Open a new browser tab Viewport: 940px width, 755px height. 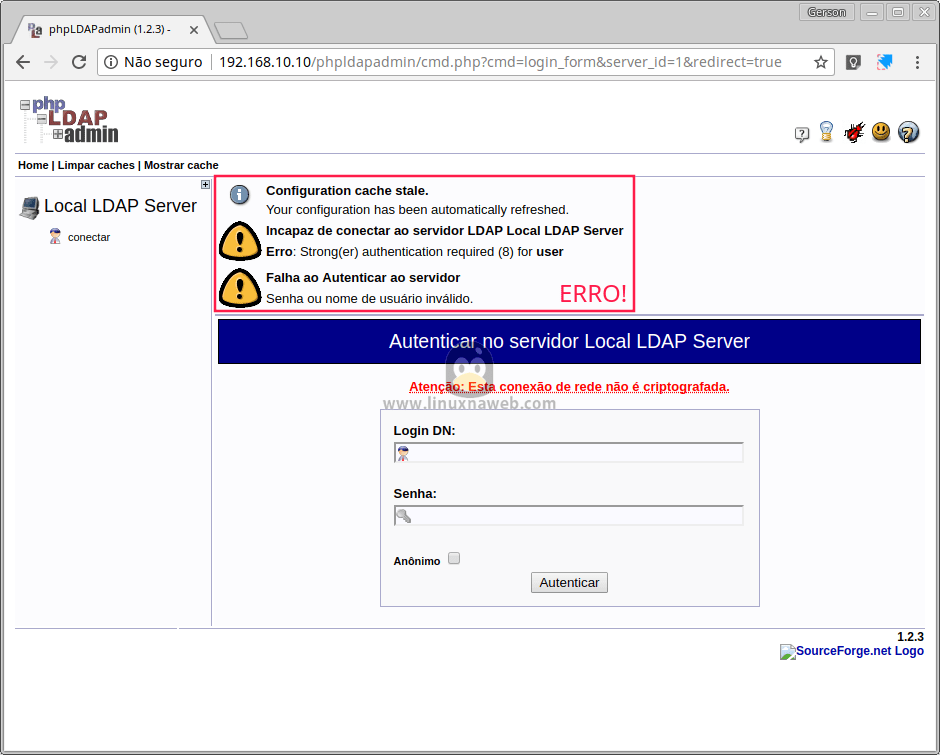pos(231,30)
